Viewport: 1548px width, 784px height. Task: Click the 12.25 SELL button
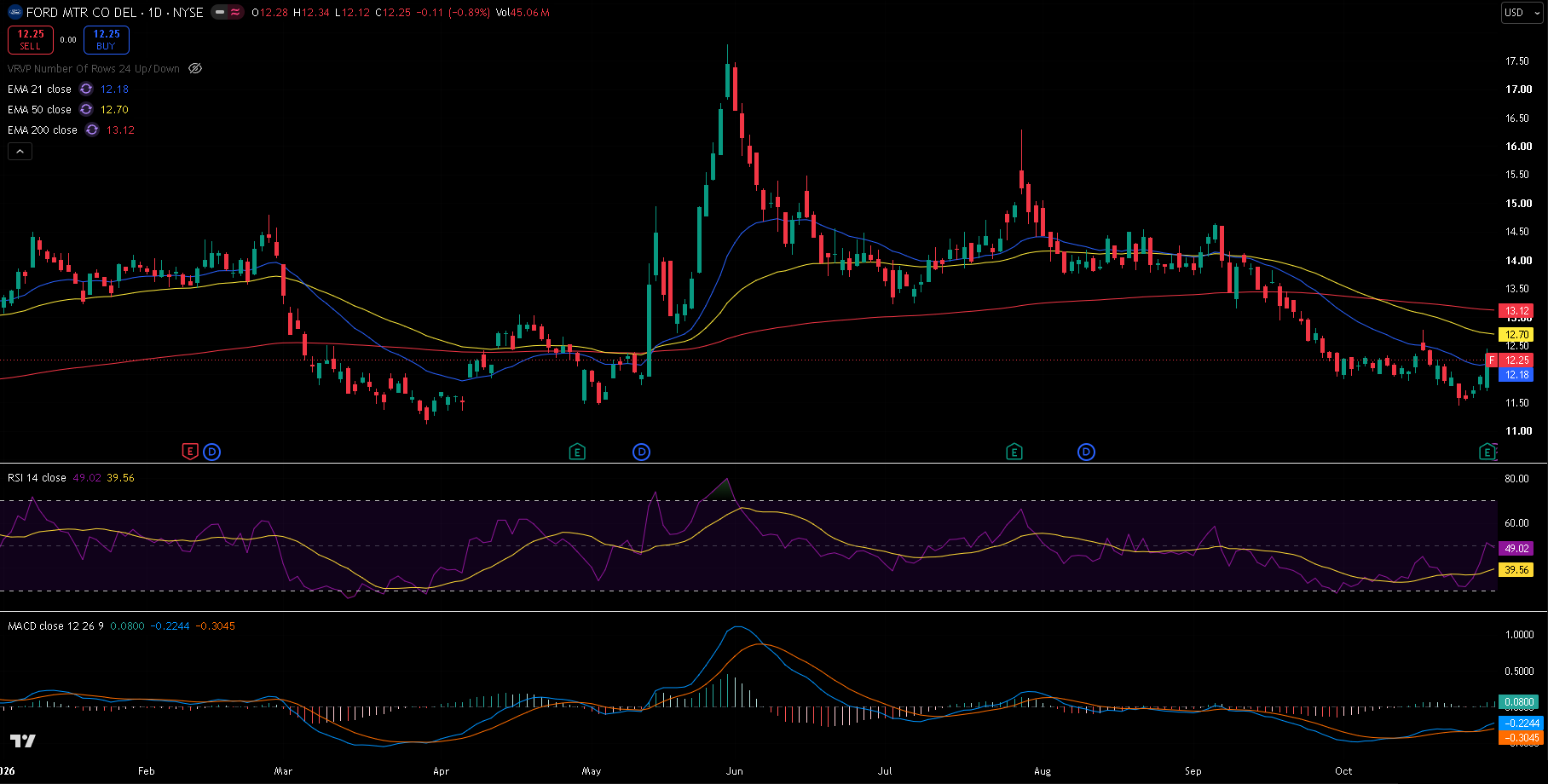click(31, 40)
